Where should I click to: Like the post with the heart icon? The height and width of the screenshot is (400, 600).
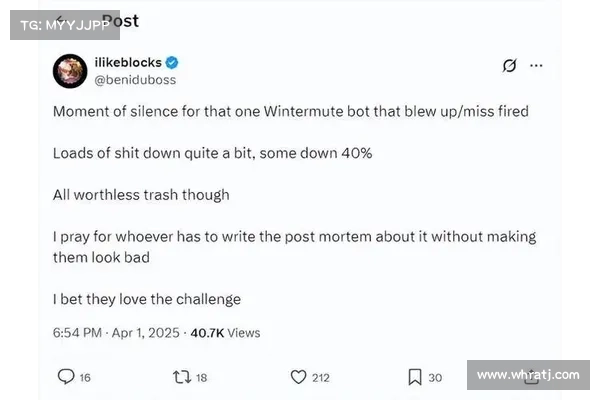(x=298, y=377)
